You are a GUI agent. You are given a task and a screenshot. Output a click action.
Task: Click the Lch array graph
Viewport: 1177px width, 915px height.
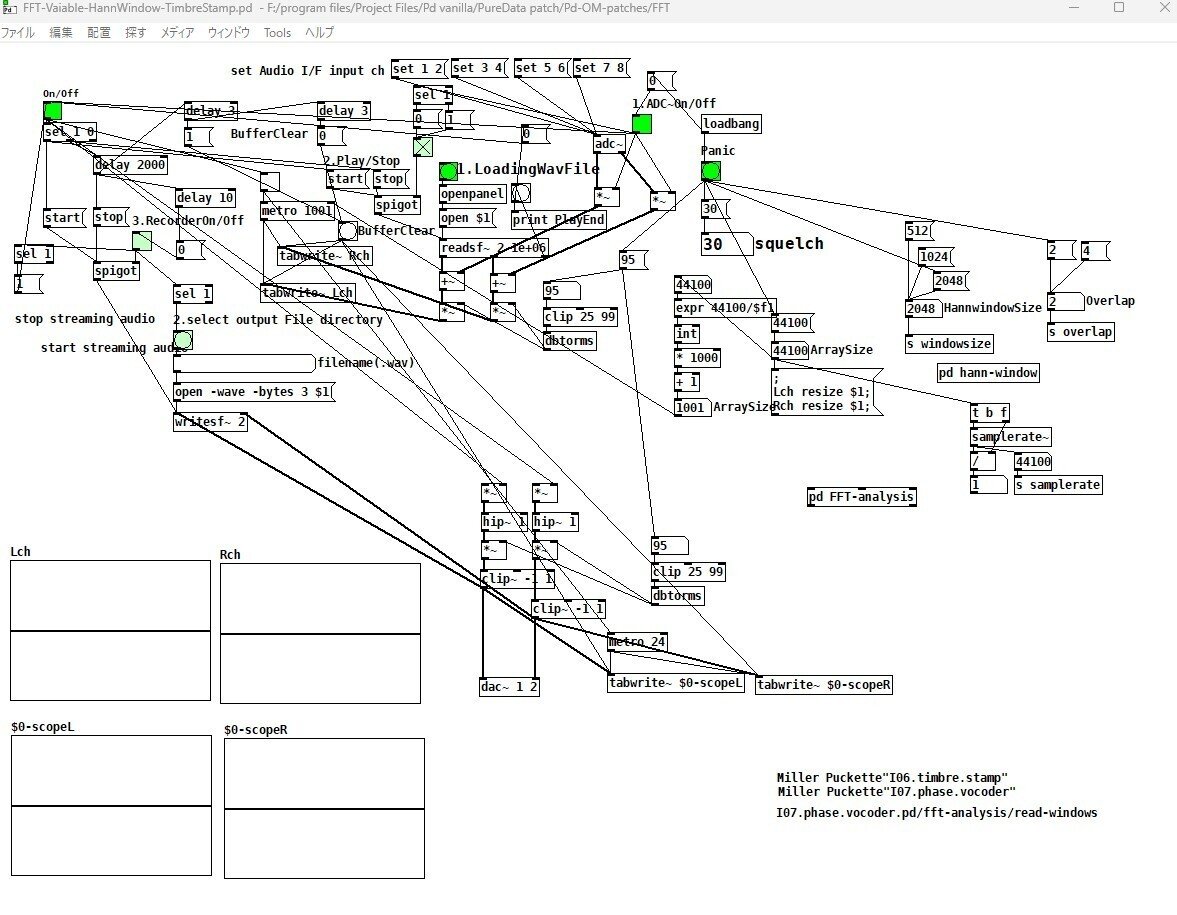click(x=110, y=631)
